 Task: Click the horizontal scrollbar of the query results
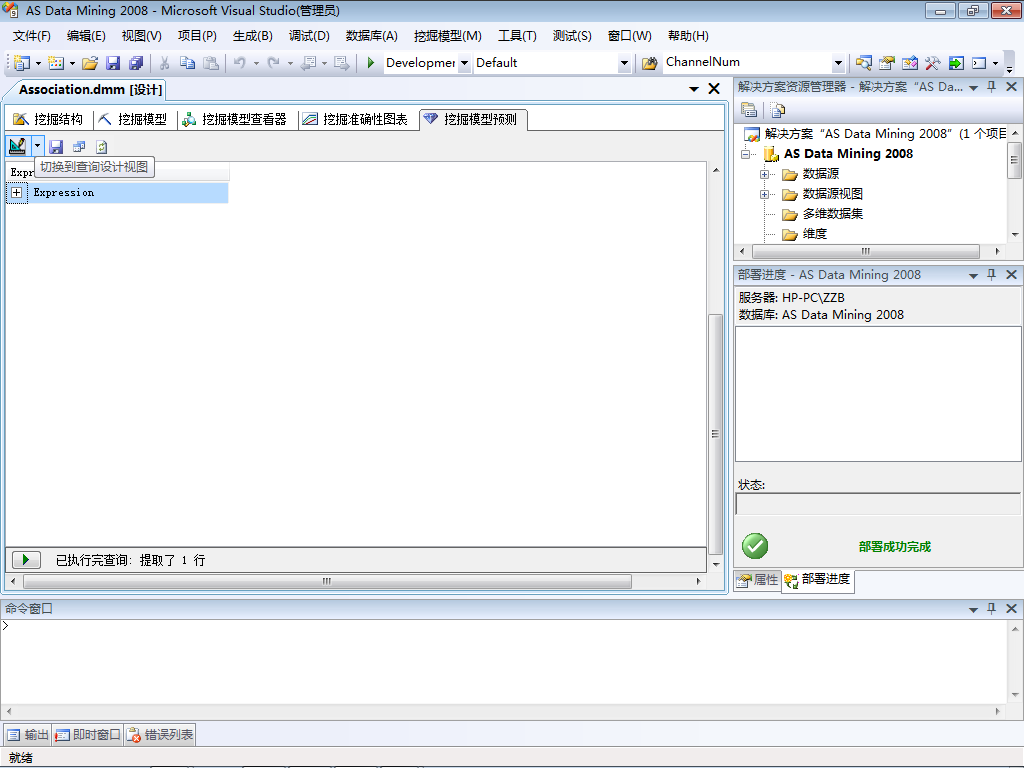click(327, 581)
